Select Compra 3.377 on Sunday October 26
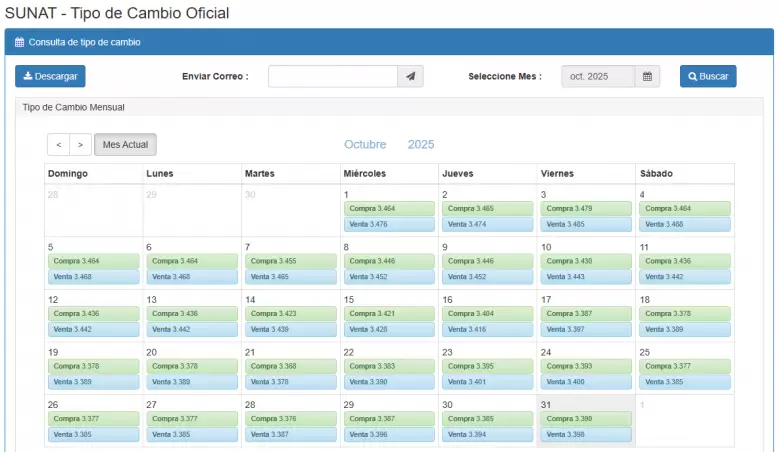This screenshot has height=452, width=780. click(x=94, y=419)
